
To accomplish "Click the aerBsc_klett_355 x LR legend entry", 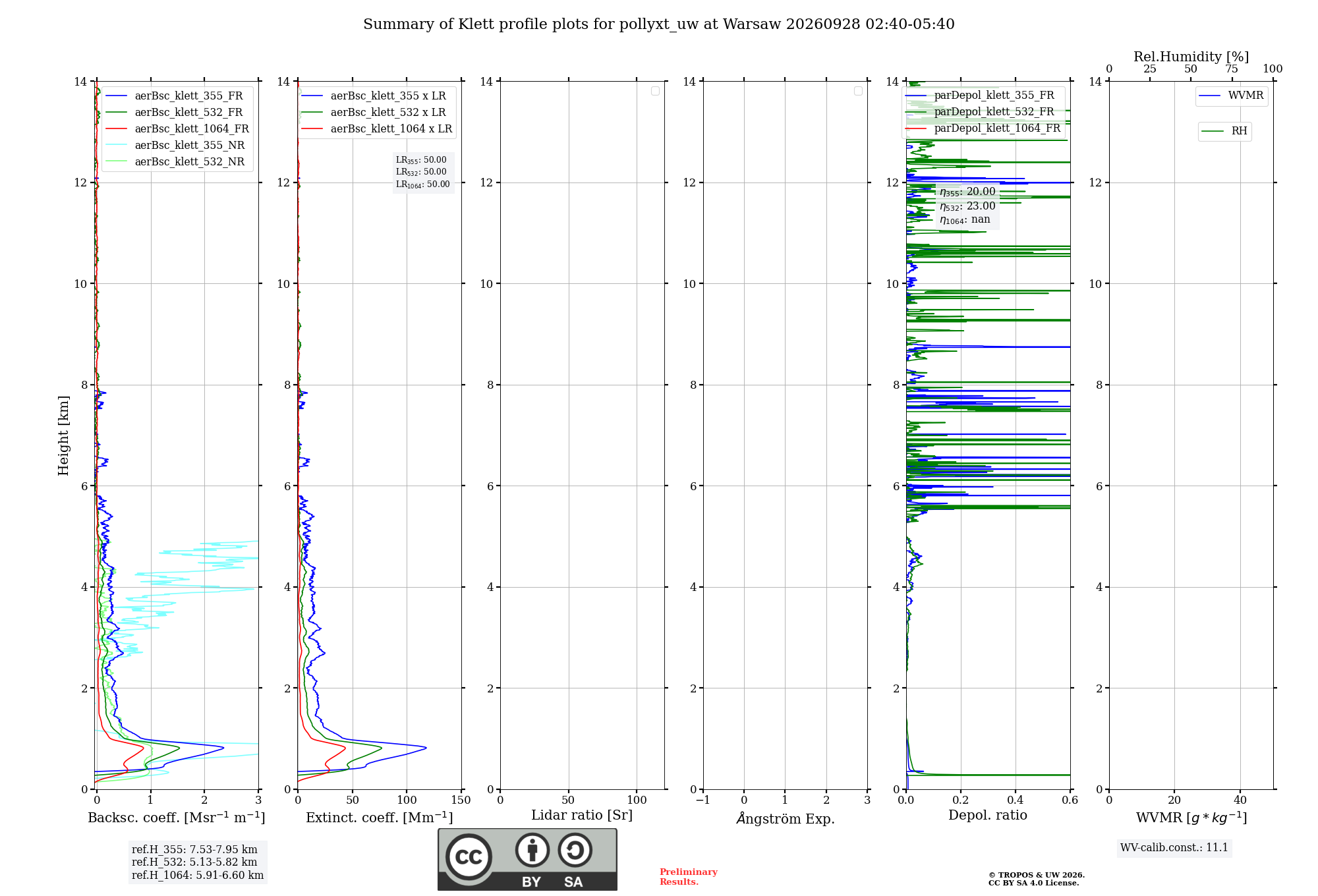I will coord(374,96).
